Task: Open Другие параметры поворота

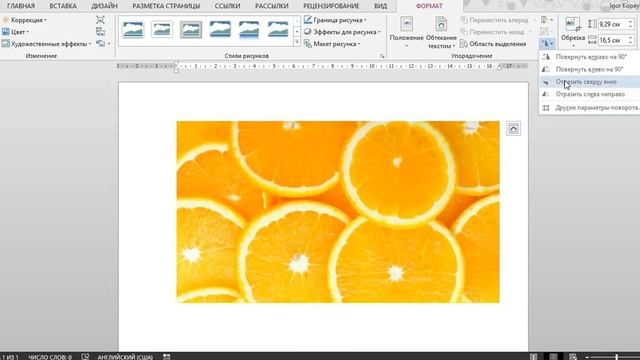Action: click(x=590, y=108)
